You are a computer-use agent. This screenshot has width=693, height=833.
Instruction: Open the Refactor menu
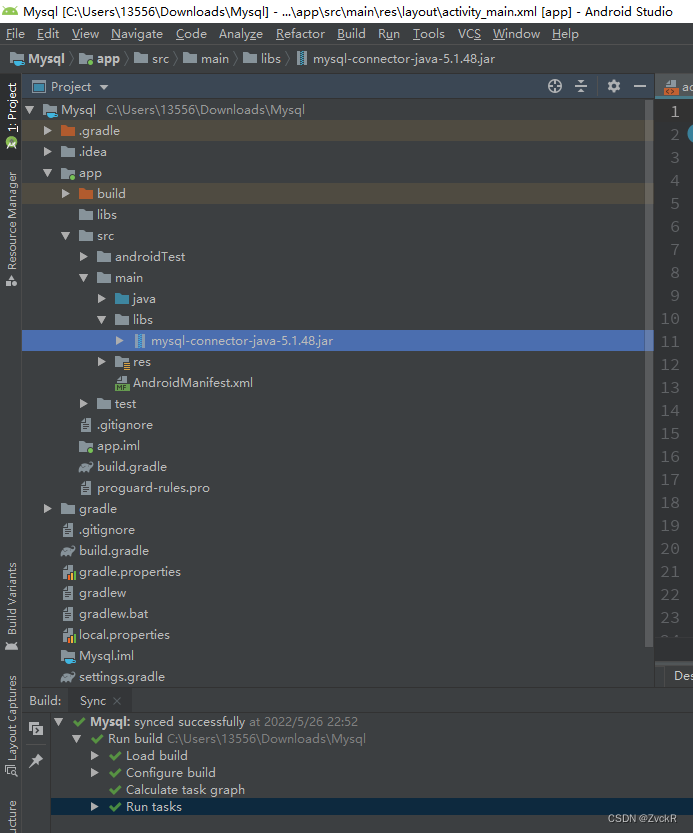point(300,34)
